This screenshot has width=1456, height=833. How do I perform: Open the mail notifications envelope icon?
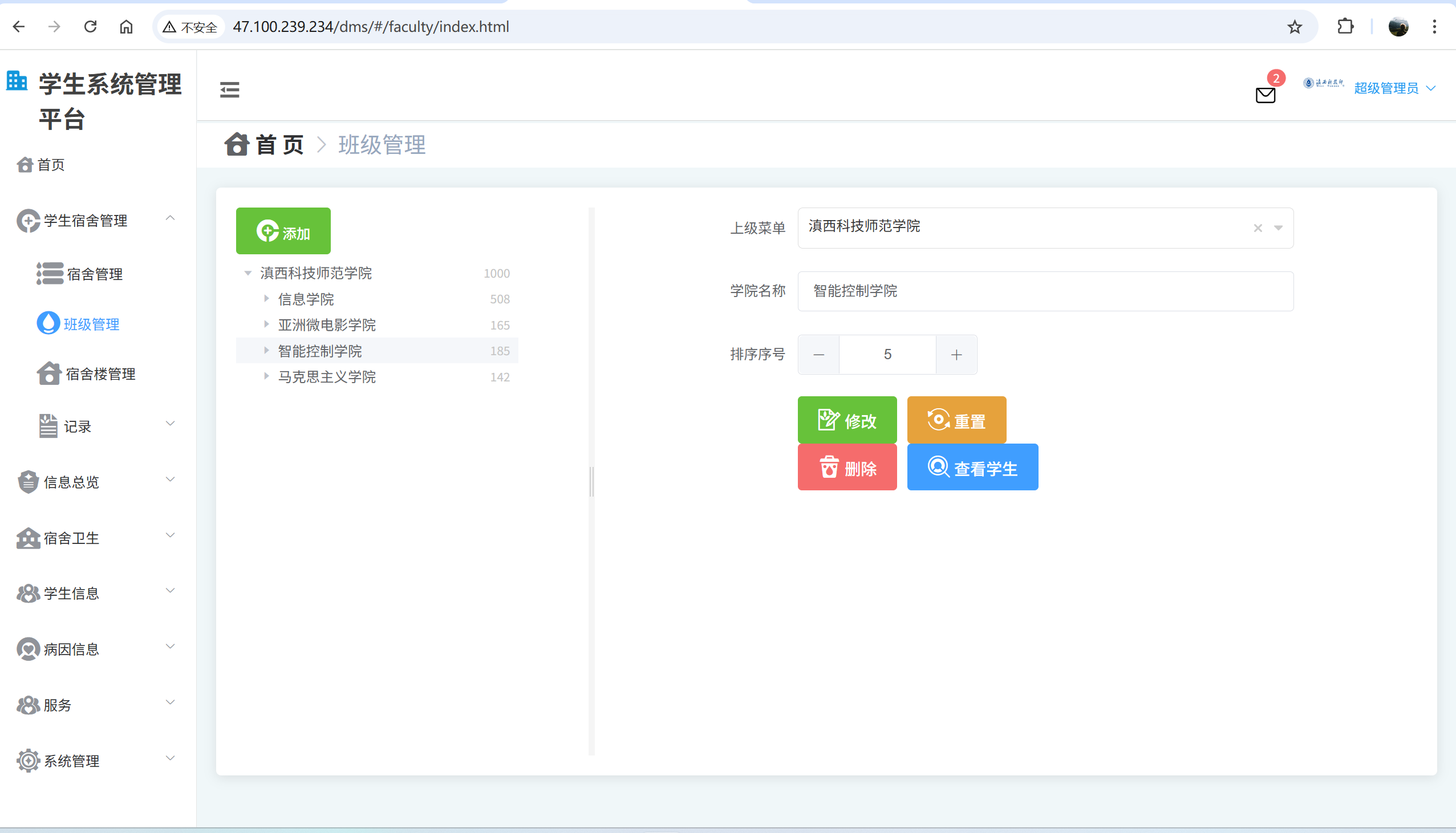click(x=1265, y=95)
